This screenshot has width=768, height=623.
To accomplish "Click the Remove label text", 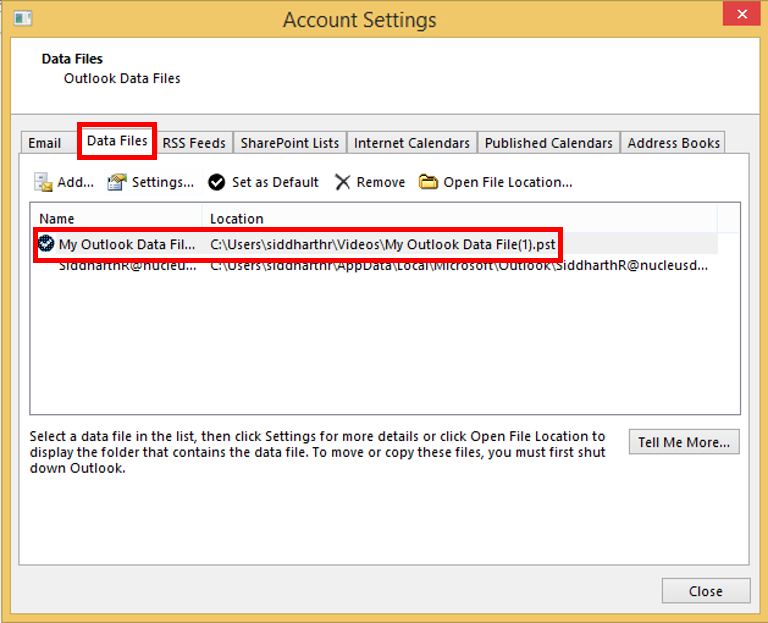I will coord(381,182).
